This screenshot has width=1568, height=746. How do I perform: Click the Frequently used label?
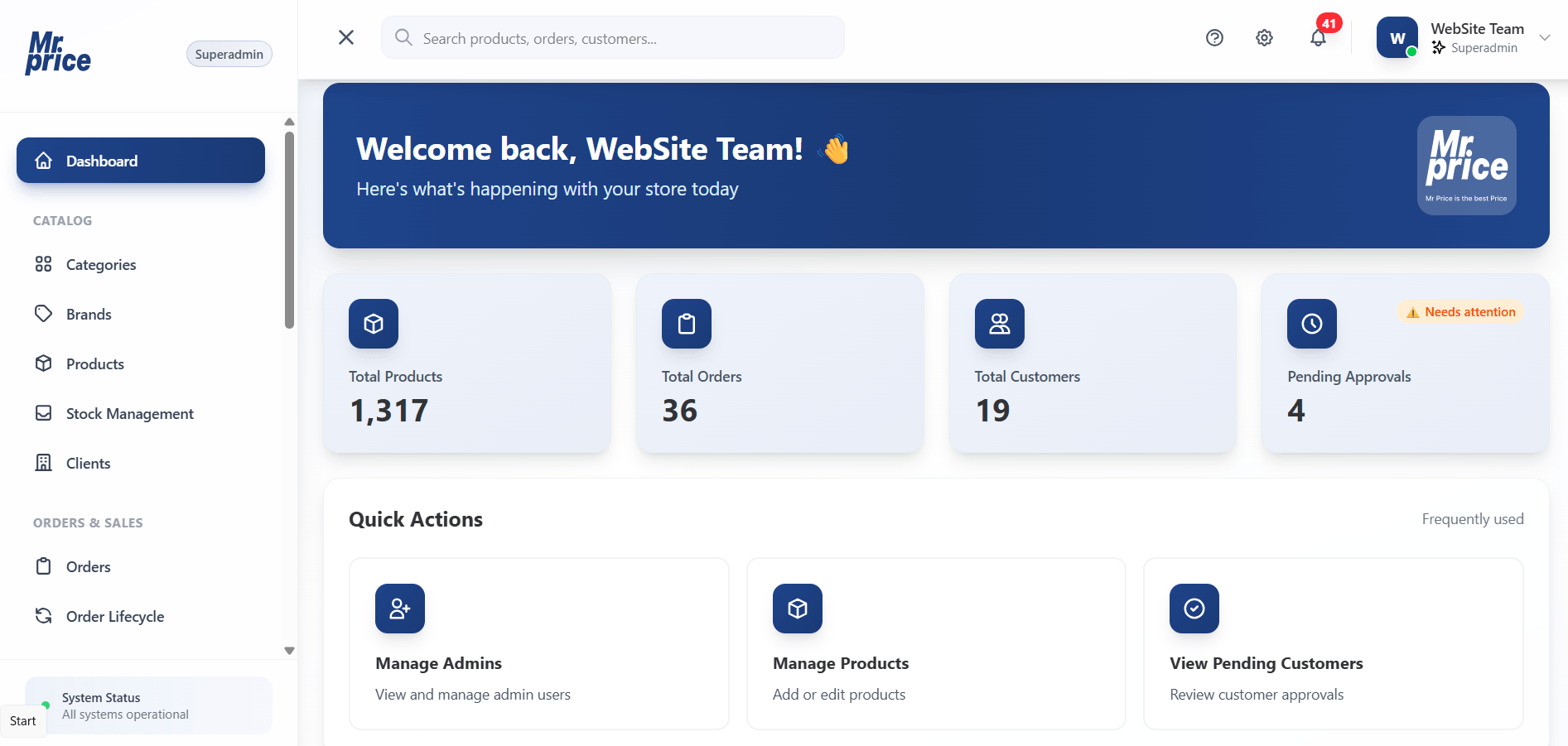point(1473,519)
